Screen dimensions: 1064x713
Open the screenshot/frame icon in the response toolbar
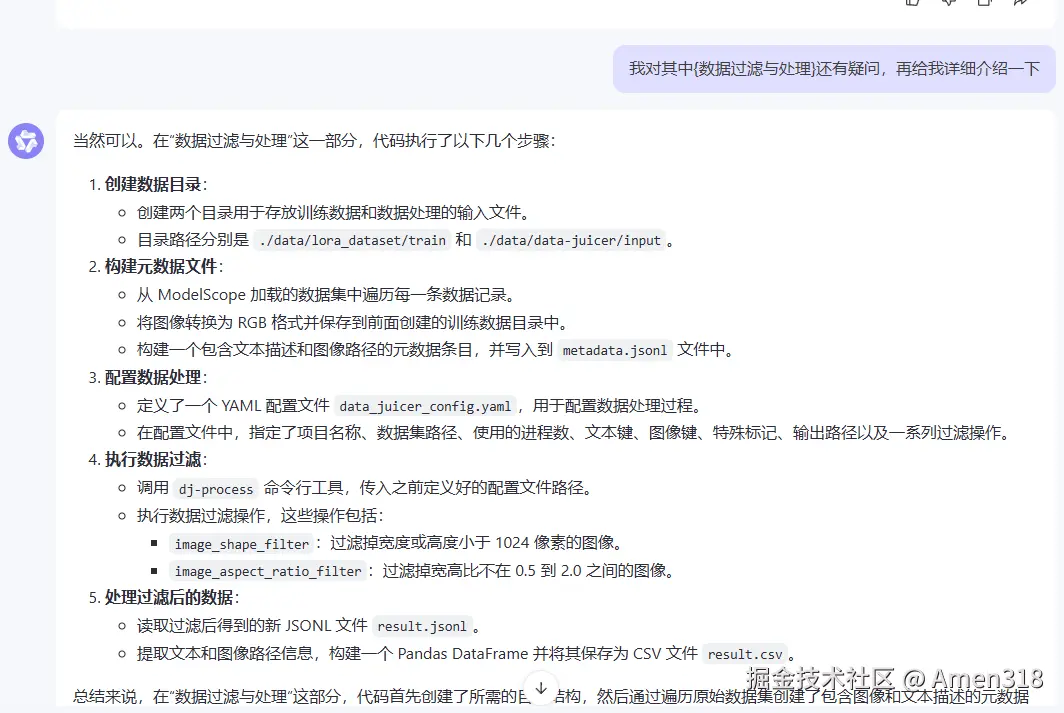coord(984,4)
